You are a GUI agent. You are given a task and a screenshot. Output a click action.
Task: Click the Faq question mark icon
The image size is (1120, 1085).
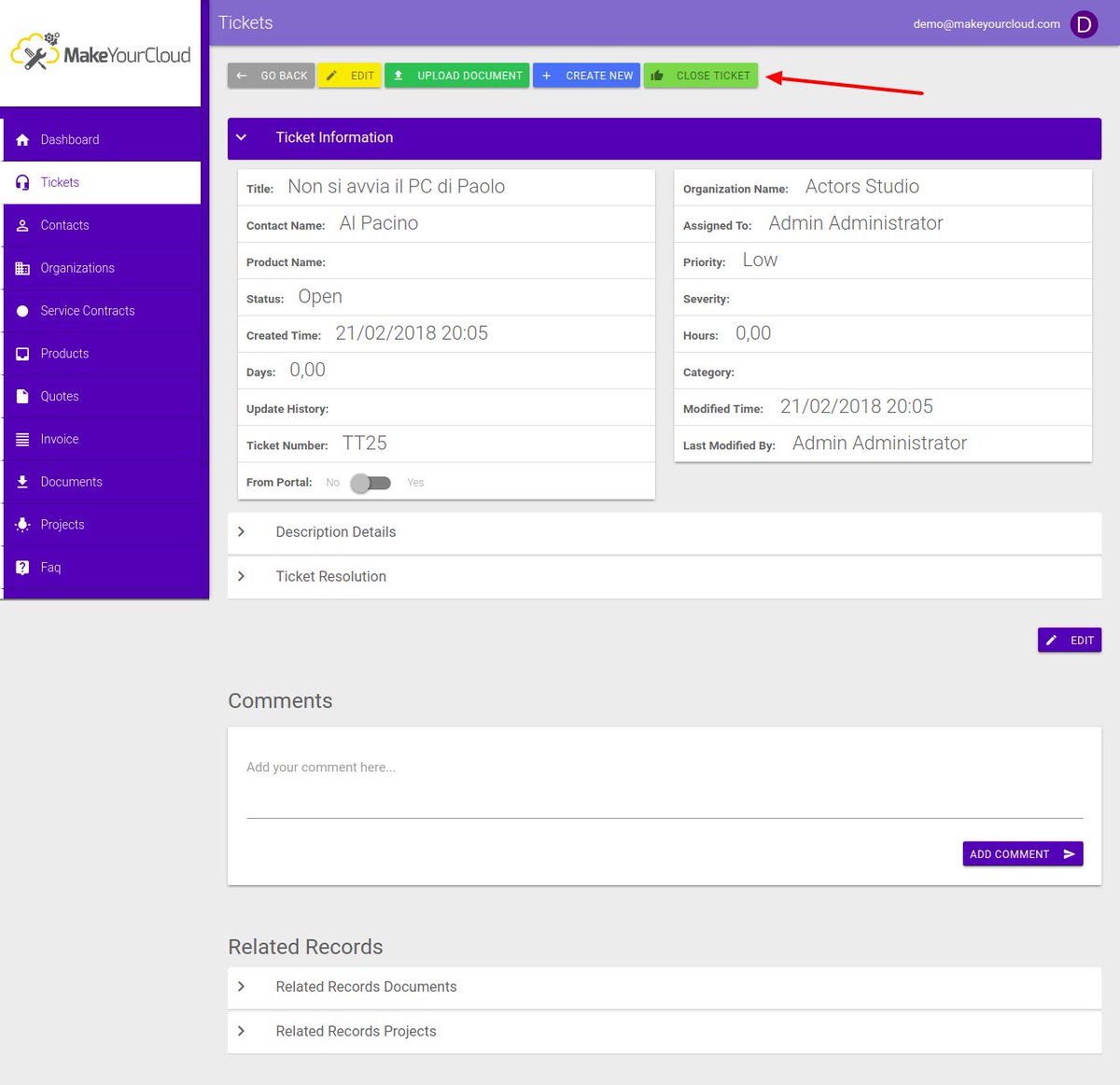click(22, 568)
